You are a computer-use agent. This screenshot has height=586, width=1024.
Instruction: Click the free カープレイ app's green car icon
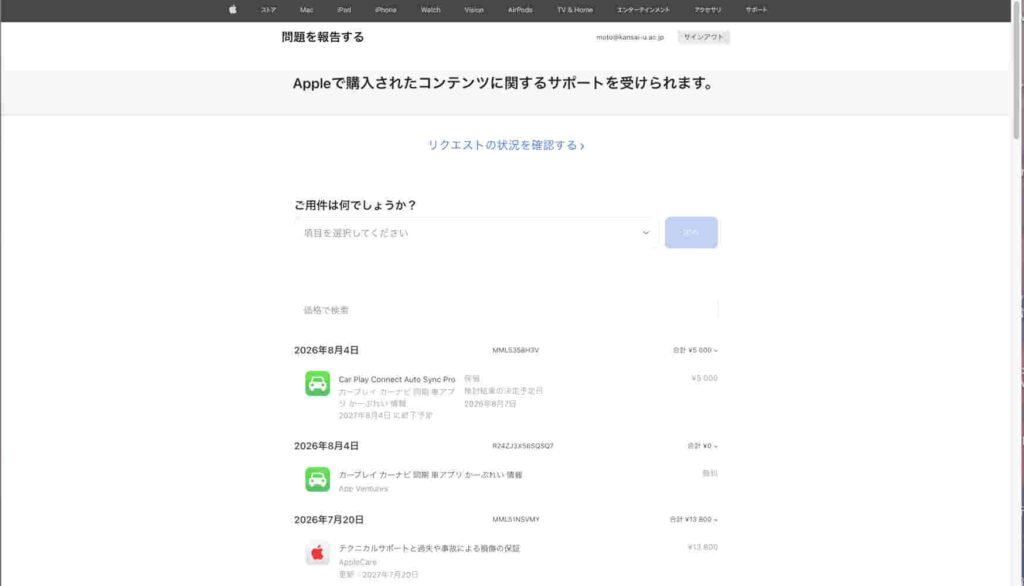pos(317,479)
